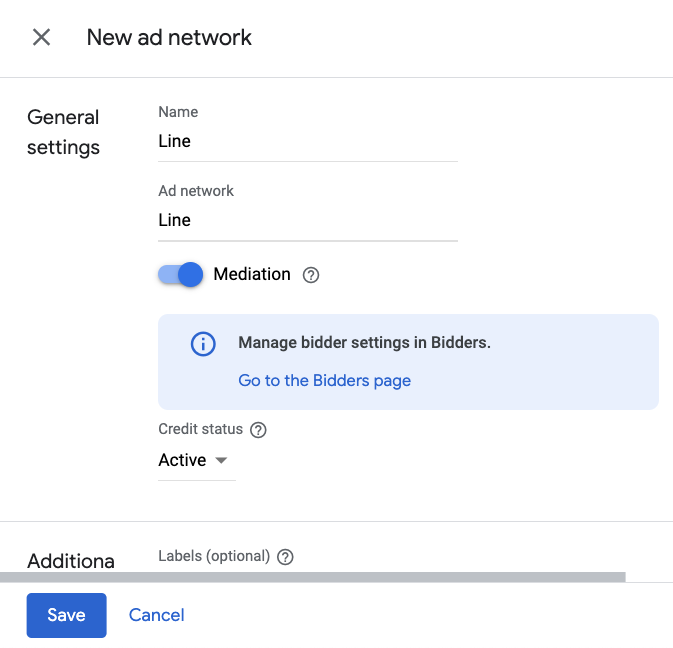Click the Mediation help question mark icon
This screenshot has height=648, width=673.
coord(310,275)
